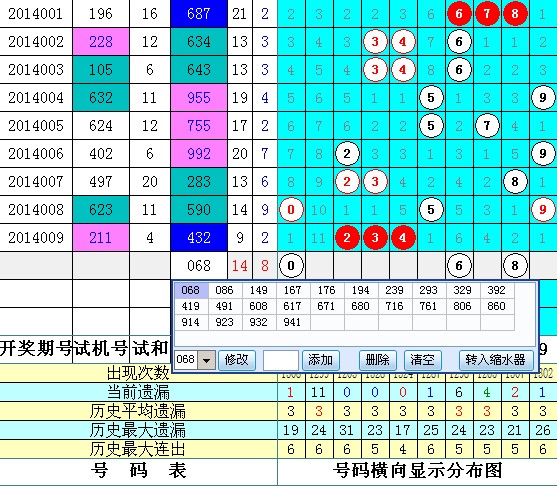This screenshot has width=557, height=486.
Task: Select highlighted number 068 in the list
Action: (191, 290)
